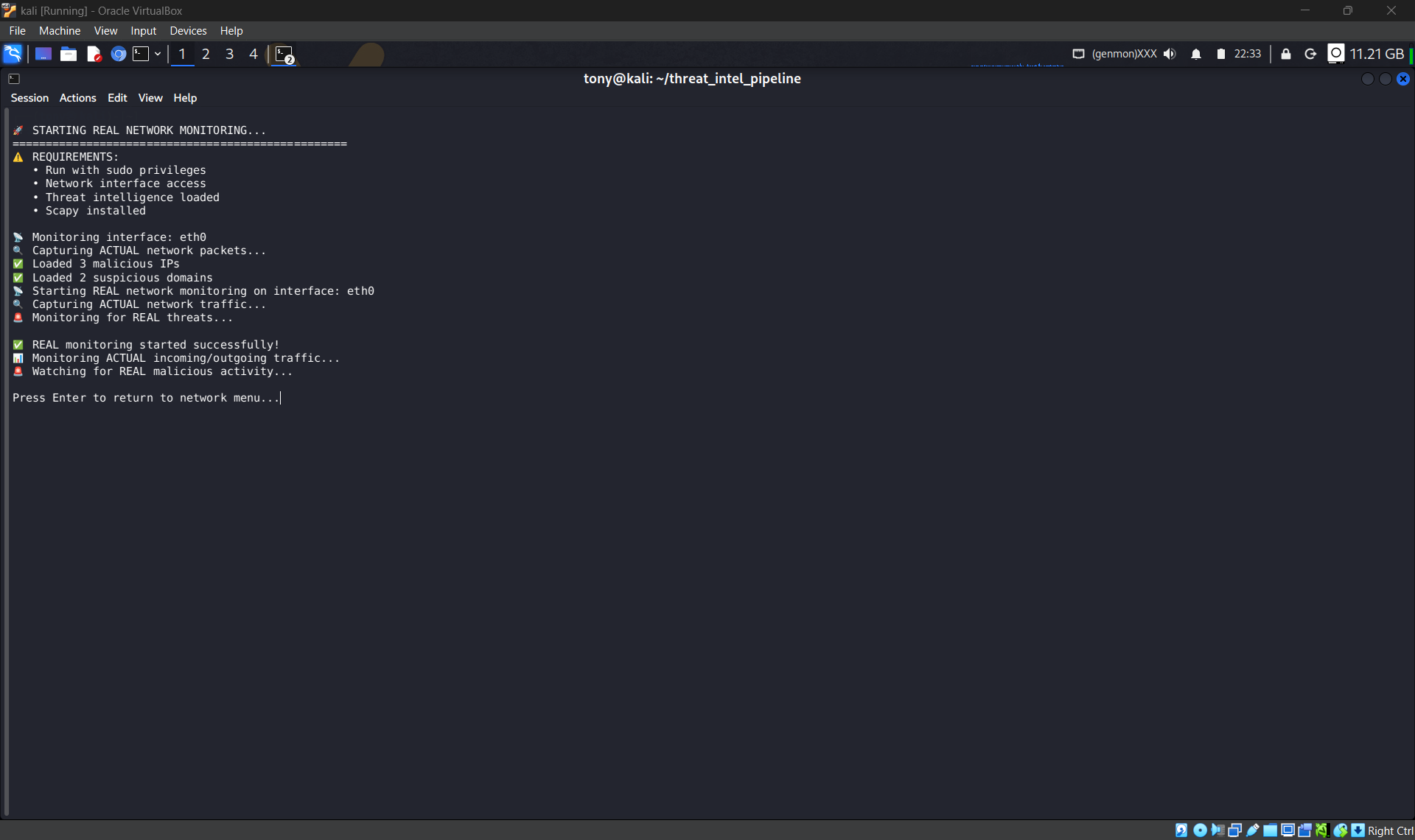The width and height of the screenshot is (1415, 840).
Task: Click the 11.21 GB disk usage label
Action: tap(1377, 54)
